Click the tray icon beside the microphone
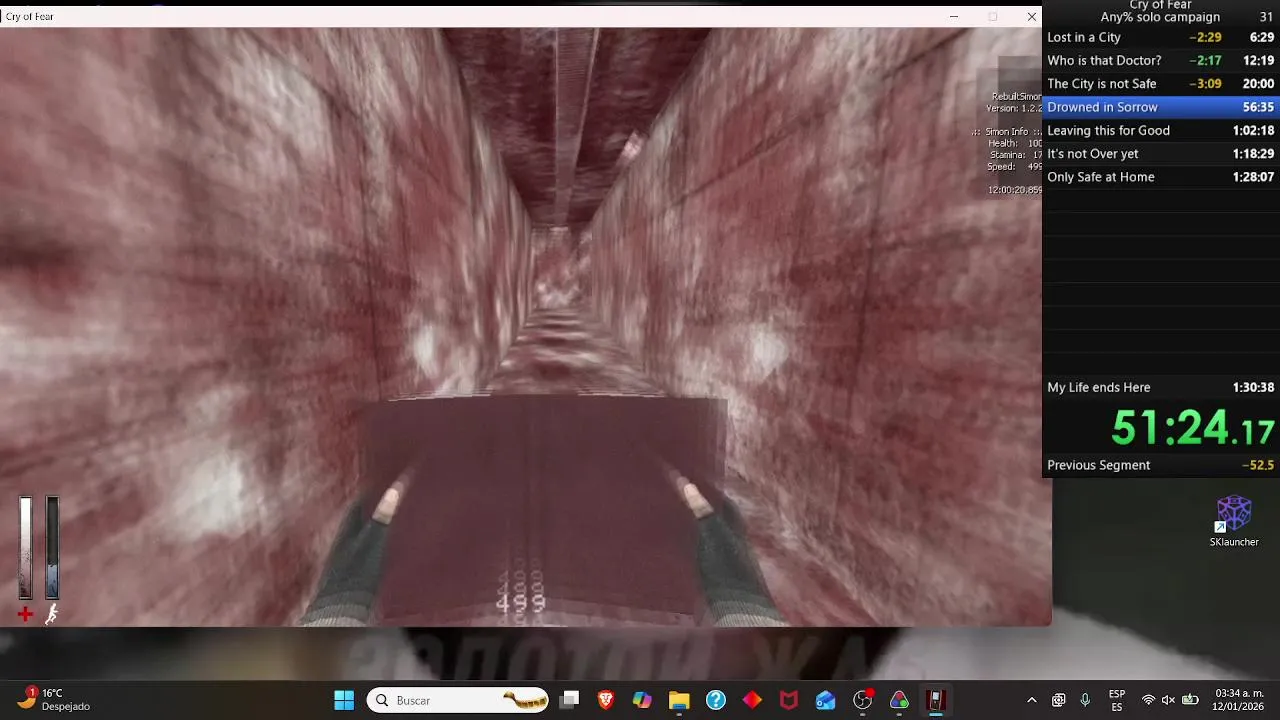This screenshot has width=1280, height=720. tap(1059, 700)
